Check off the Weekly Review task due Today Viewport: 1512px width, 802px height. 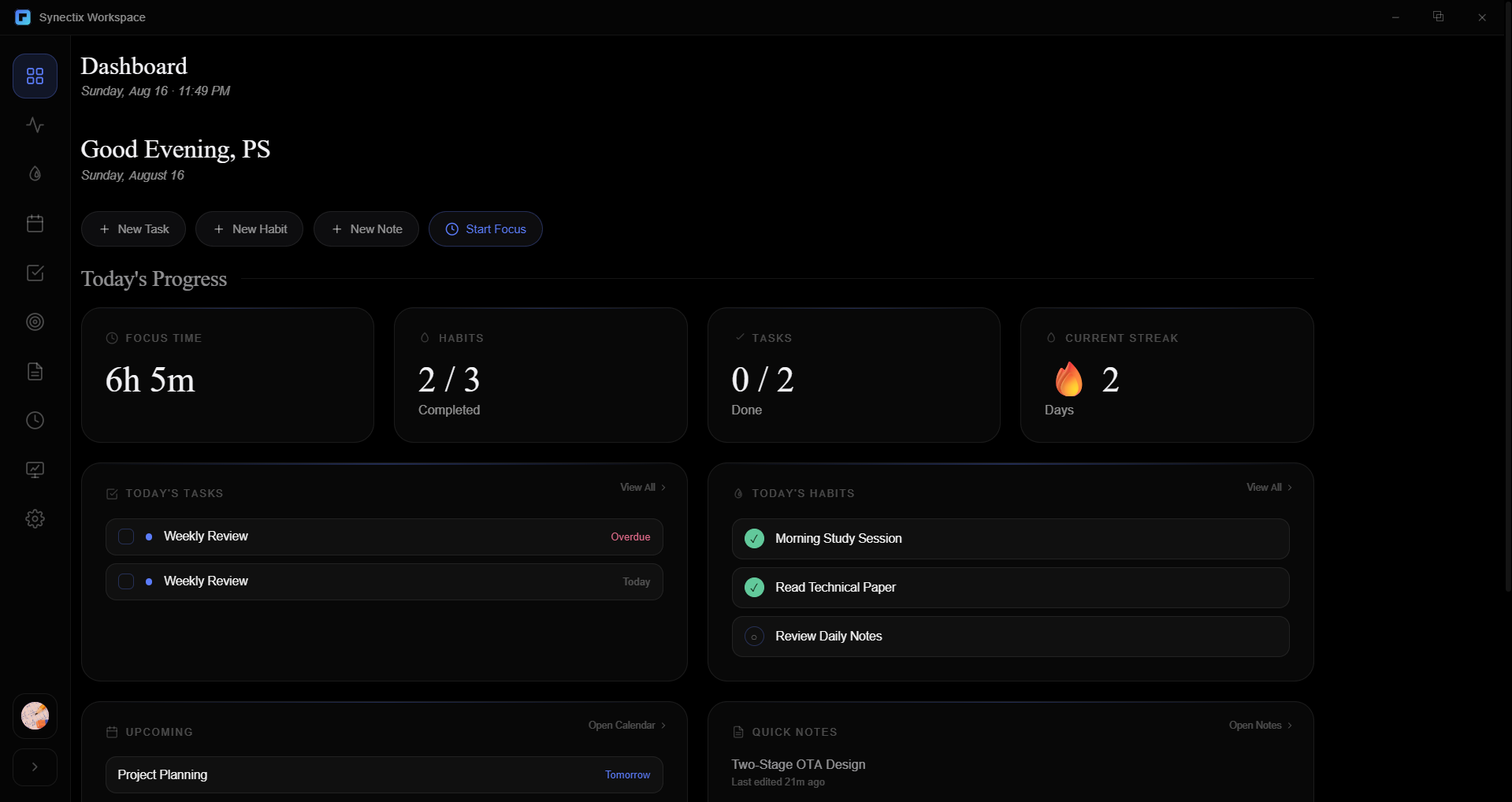[126, 581]
